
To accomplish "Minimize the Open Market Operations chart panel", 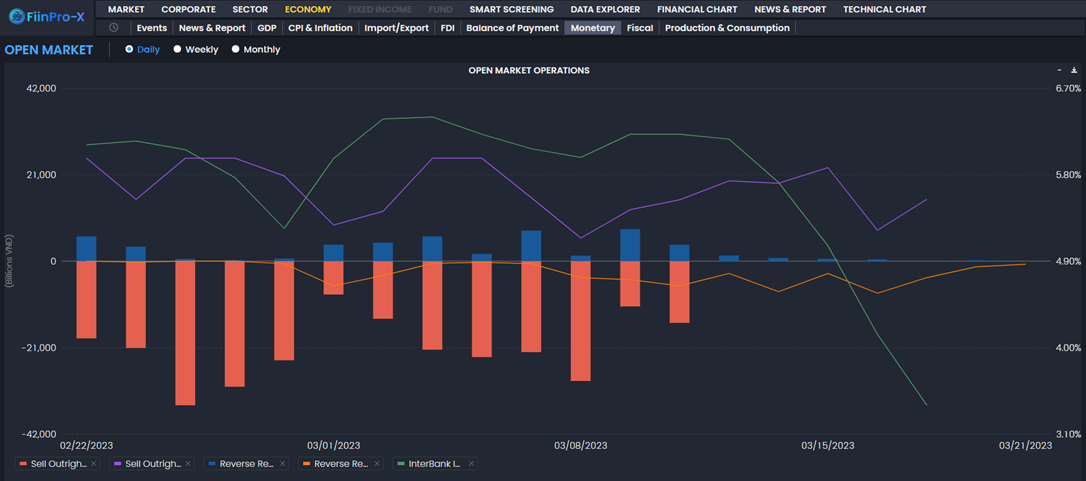I will point(1060,71).
